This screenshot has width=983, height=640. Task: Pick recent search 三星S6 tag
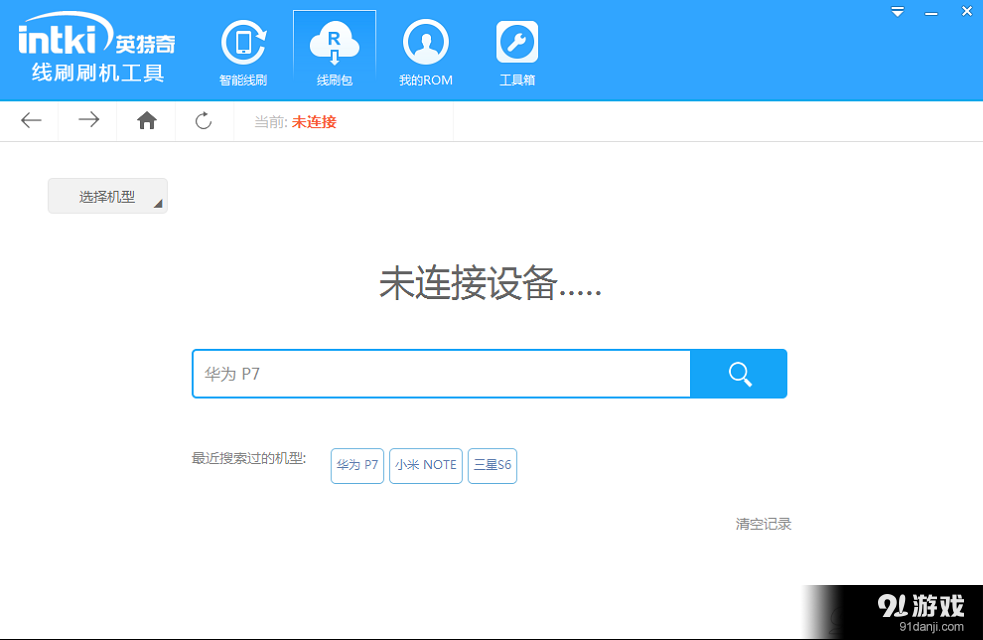[492, 465]
